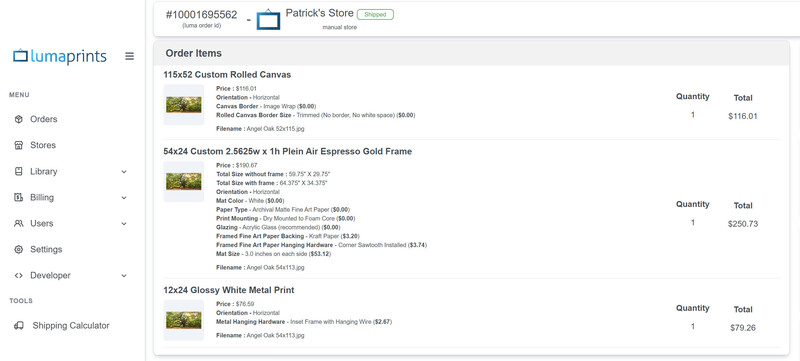Click the Settings gear icon
The image size is (800, 361).
[x=19, y=249]
